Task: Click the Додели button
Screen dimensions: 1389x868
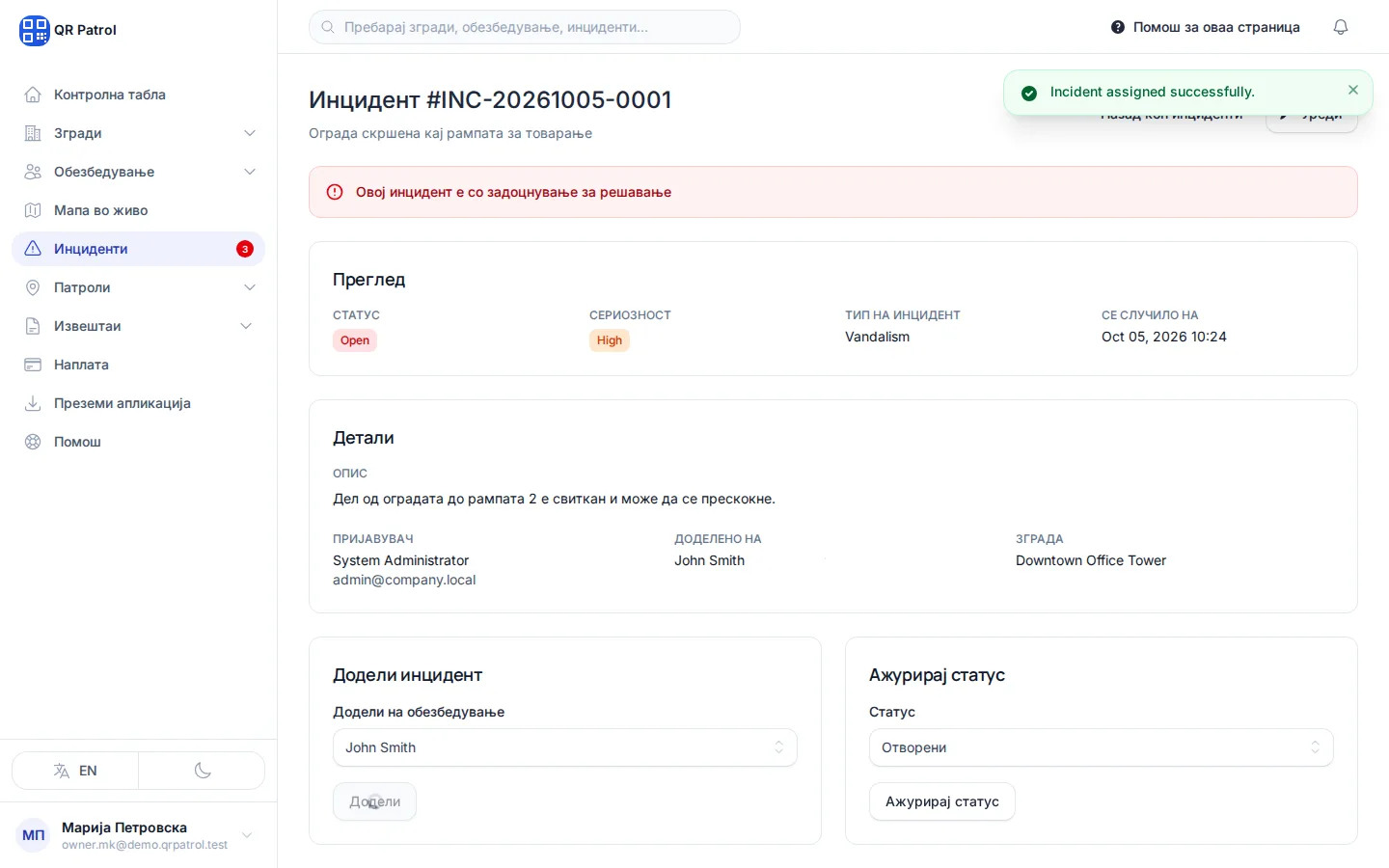Action: coord(374,801)
